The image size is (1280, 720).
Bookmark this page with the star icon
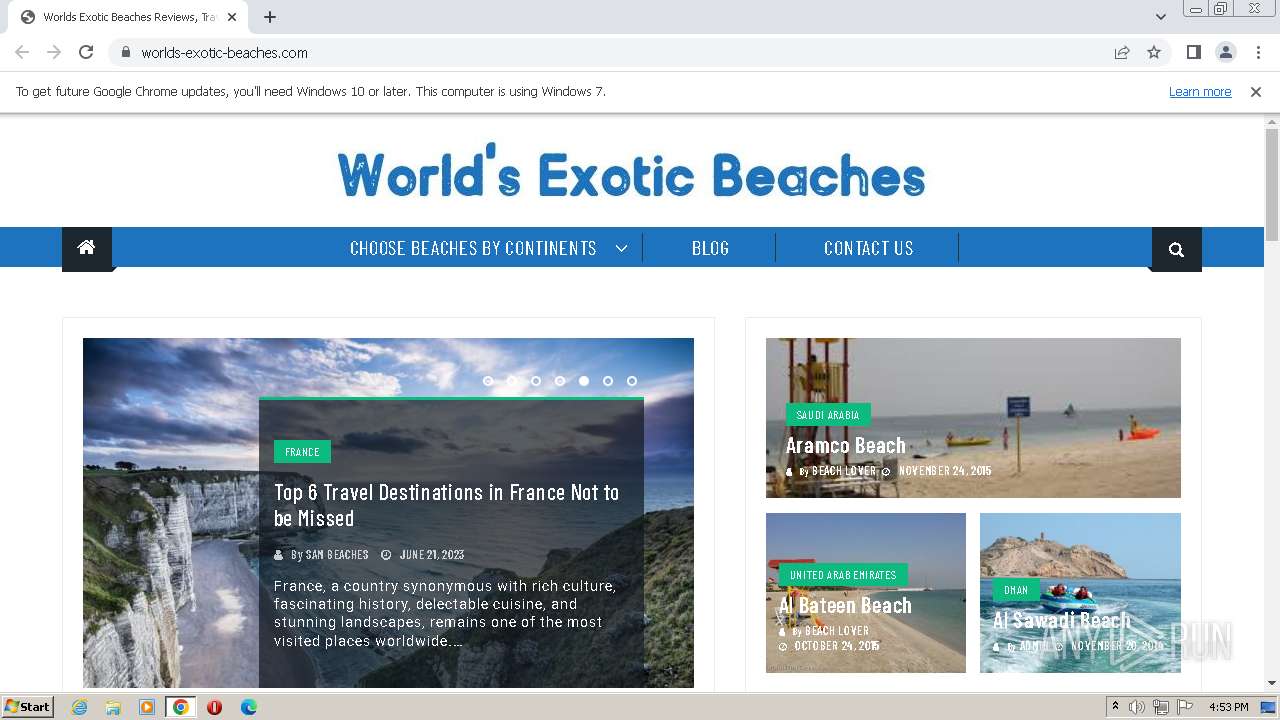pos(1154,52)
